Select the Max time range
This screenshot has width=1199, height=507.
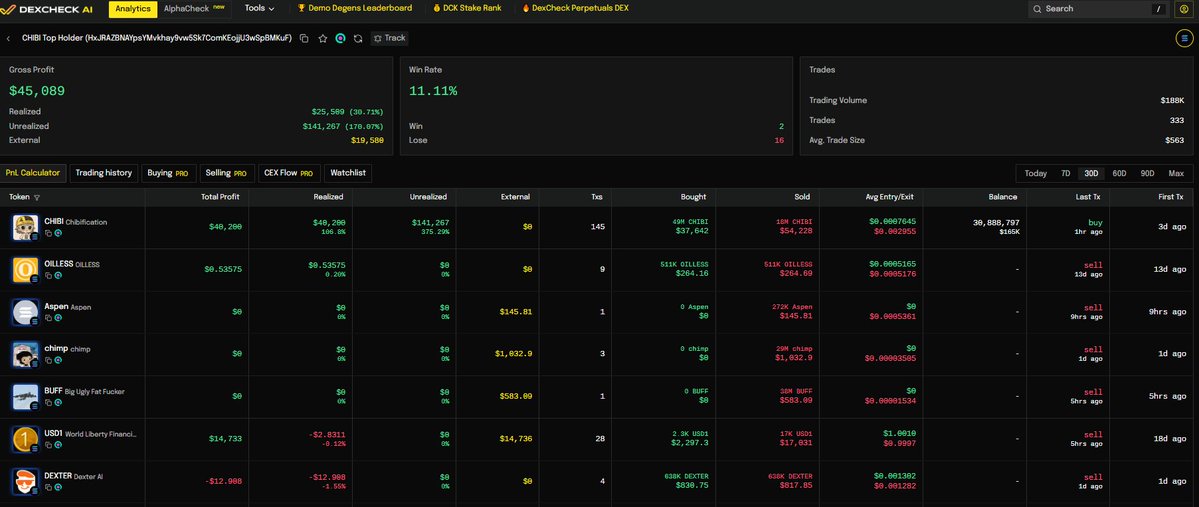pos(1176,174)
